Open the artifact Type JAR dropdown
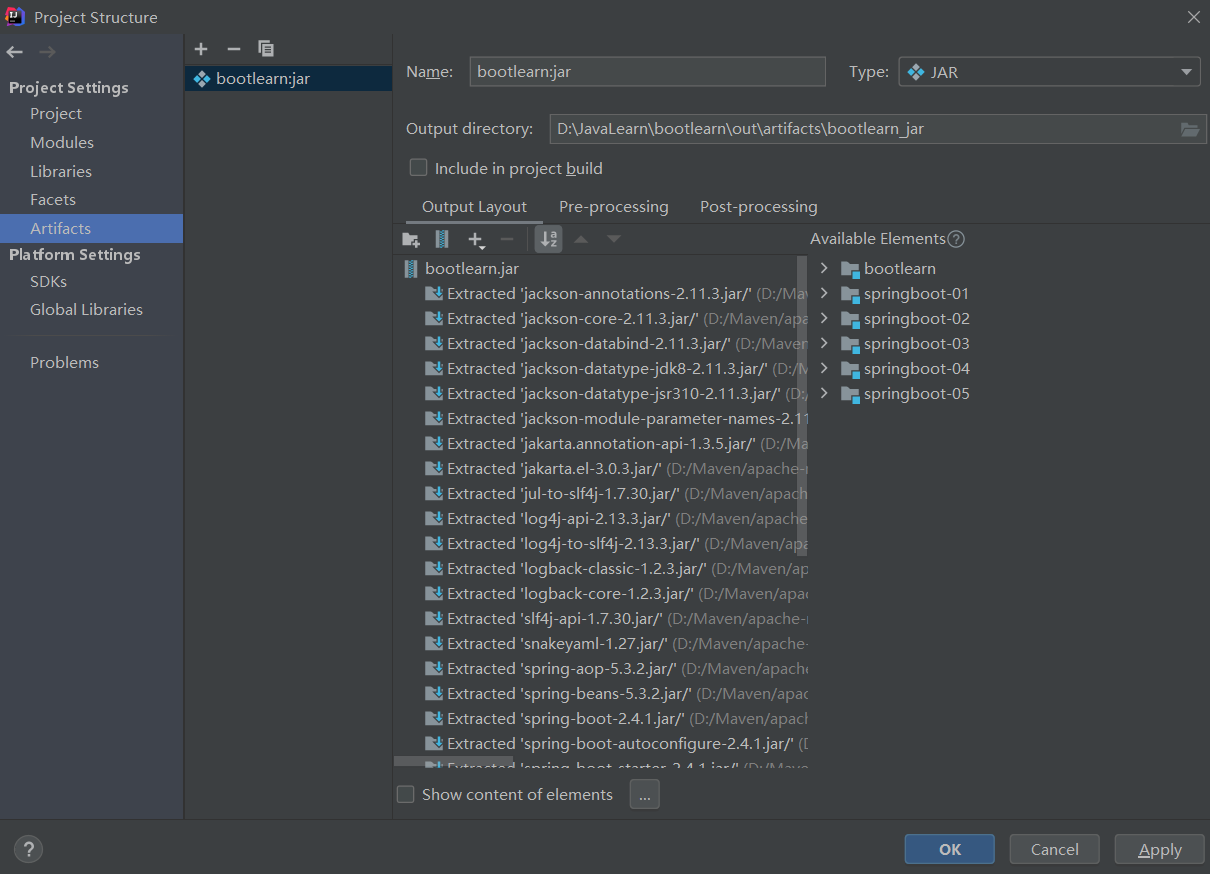The width and height of the screenshot is (1210, 874). click(1049, 72)
